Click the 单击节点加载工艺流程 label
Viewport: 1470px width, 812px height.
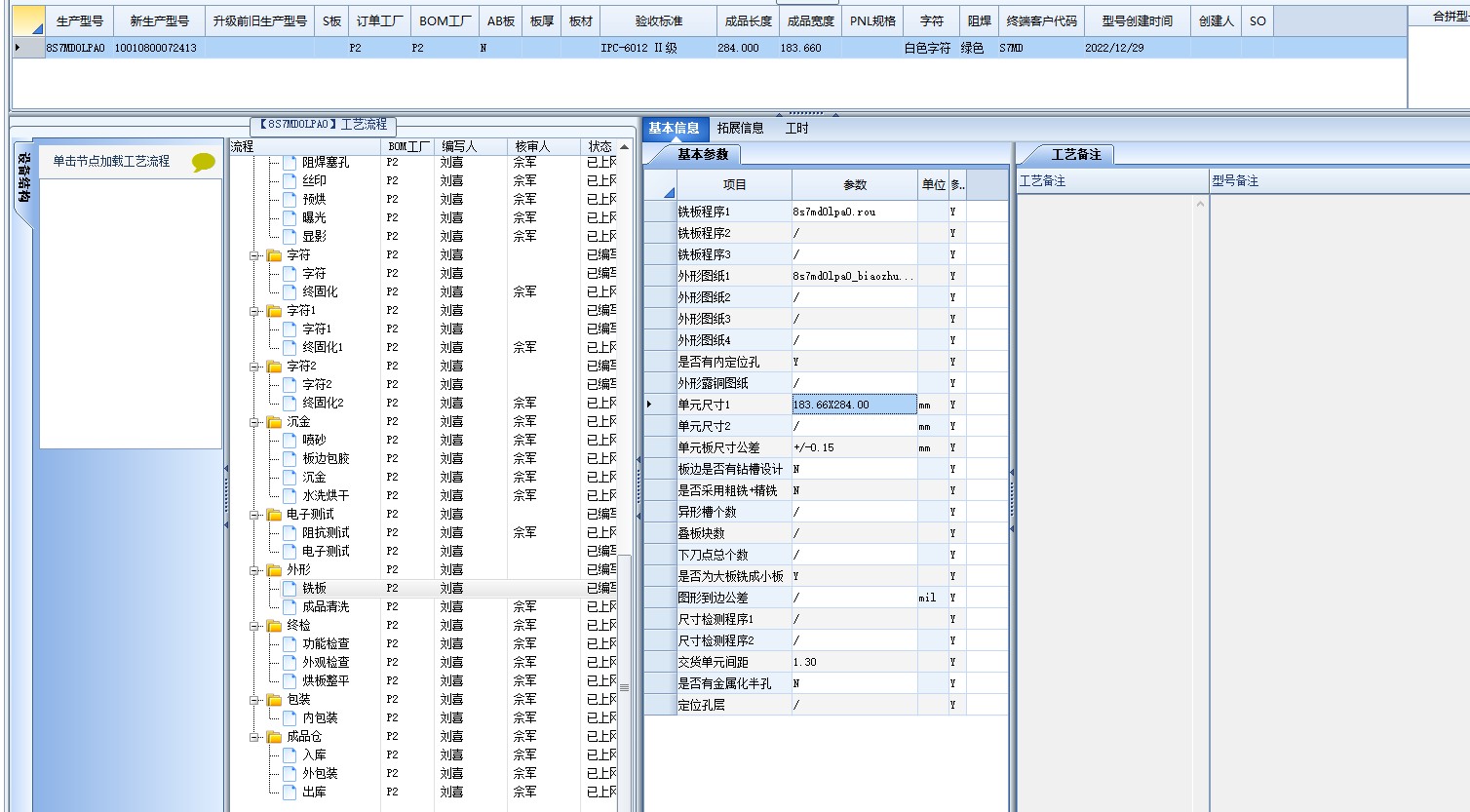[111, 161]
